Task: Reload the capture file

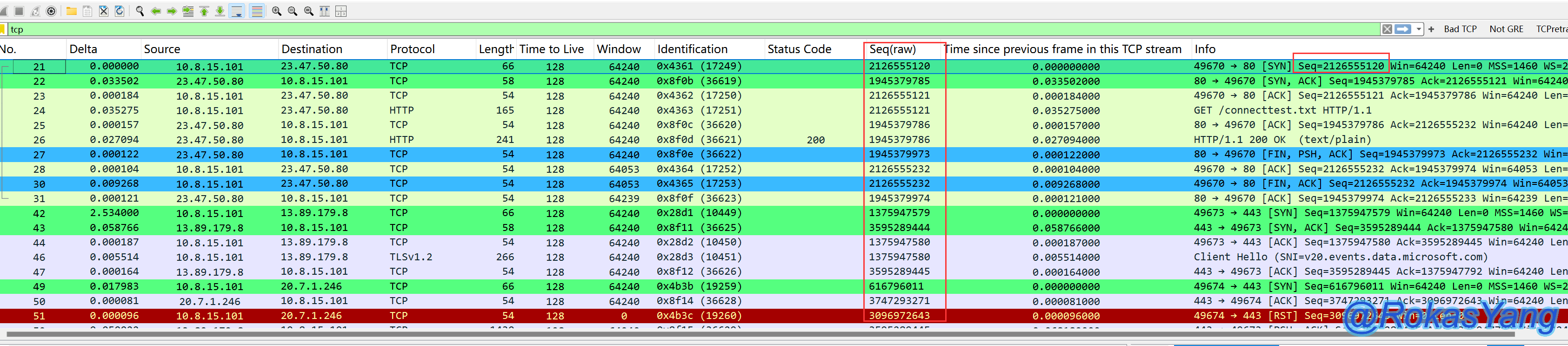Action: tap(120, 11)
